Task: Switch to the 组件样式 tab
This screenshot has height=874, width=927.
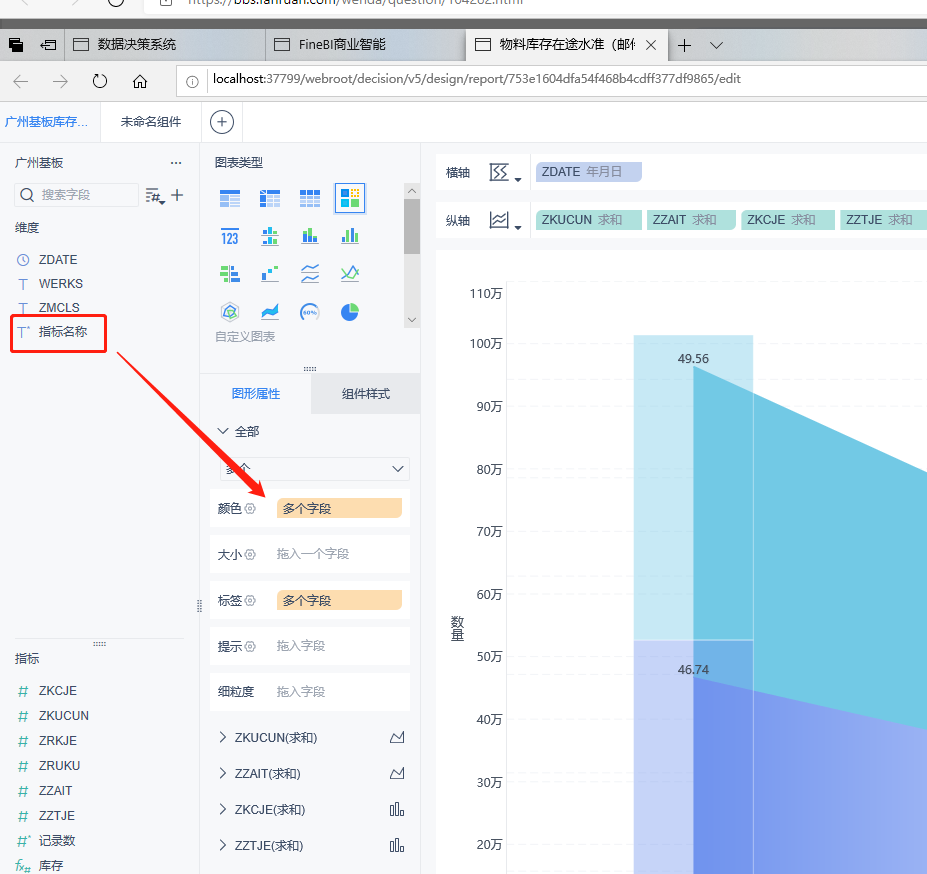Action: (x=365, y=394)
